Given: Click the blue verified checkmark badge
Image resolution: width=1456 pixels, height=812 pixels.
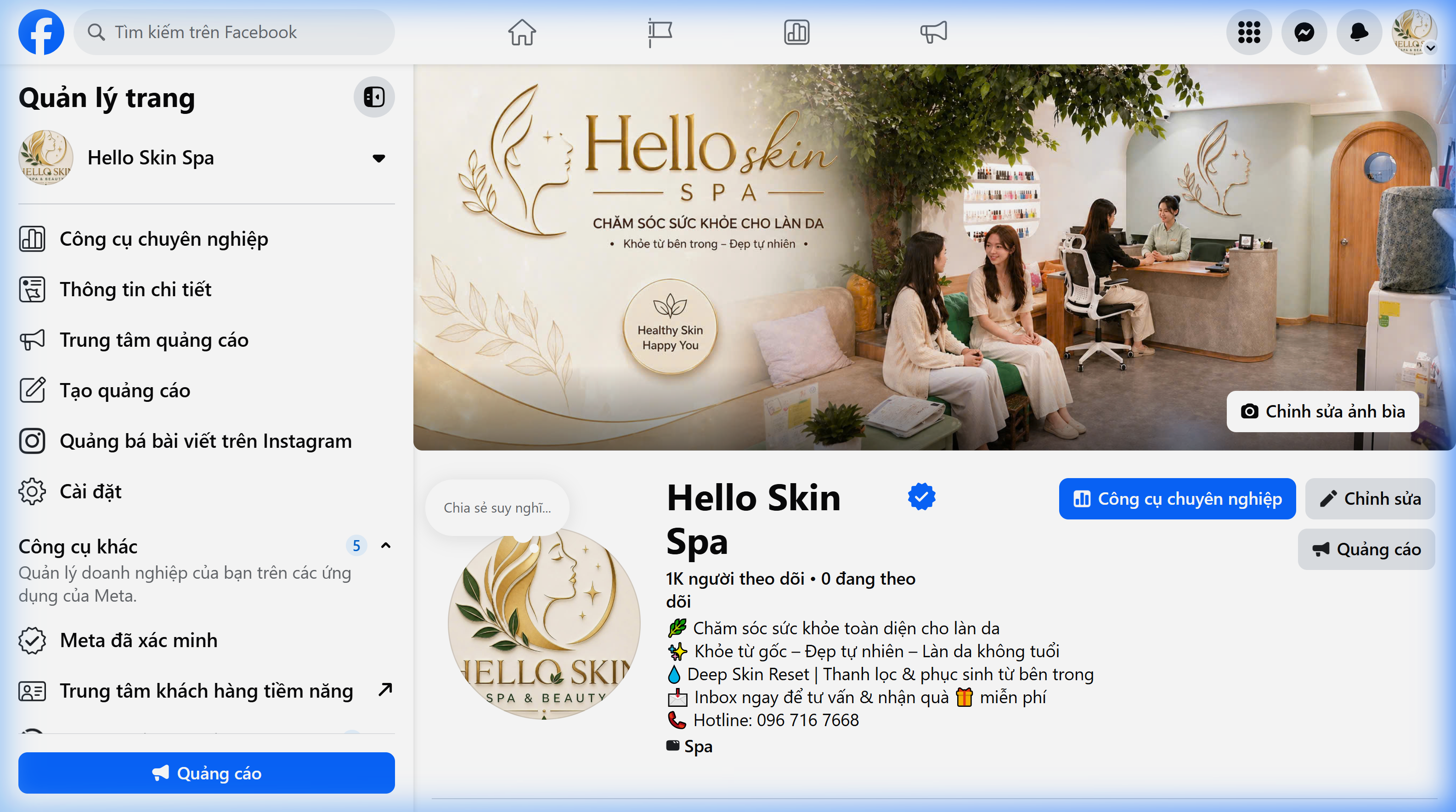Looking at the screenshot, I should pyautogui.click(x=921, y=496).
